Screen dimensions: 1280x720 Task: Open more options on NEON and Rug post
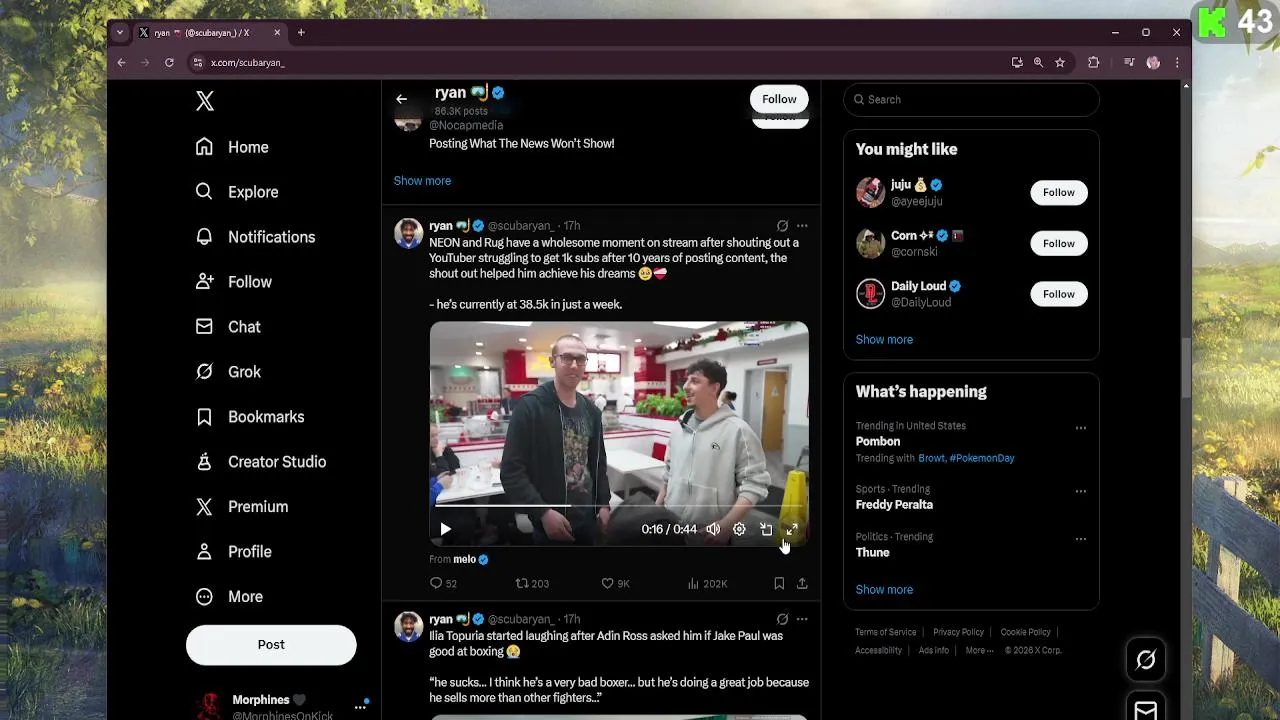(x=802, y=226)
